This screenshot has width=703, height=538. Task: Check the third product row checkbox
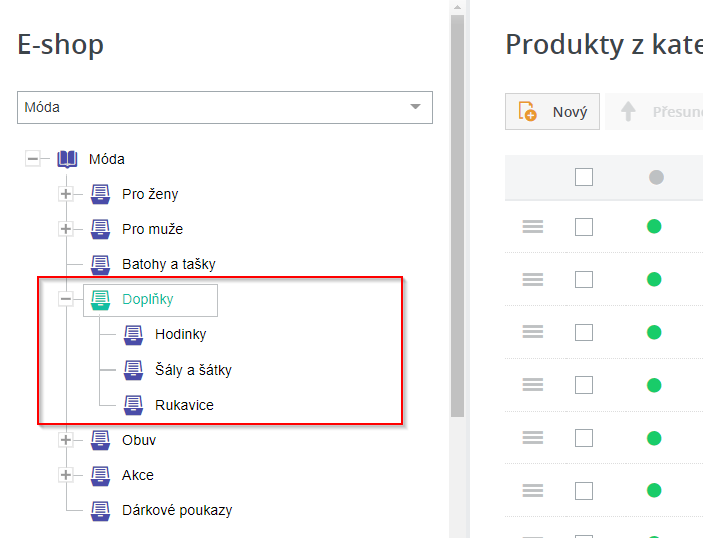tap(584, 332)
